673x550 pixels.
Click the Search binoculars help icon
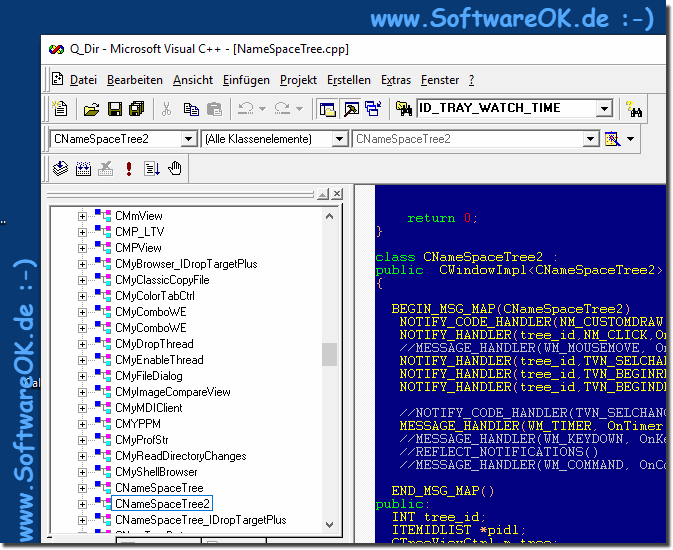pyautogui.click(x=634, y=109)
